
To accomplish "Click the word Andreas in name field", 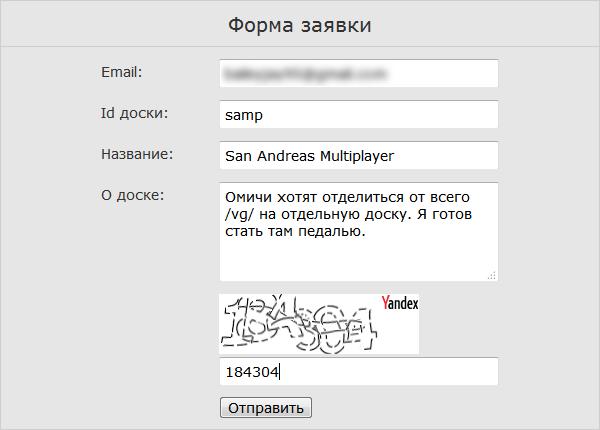I will tap(286, 156).
